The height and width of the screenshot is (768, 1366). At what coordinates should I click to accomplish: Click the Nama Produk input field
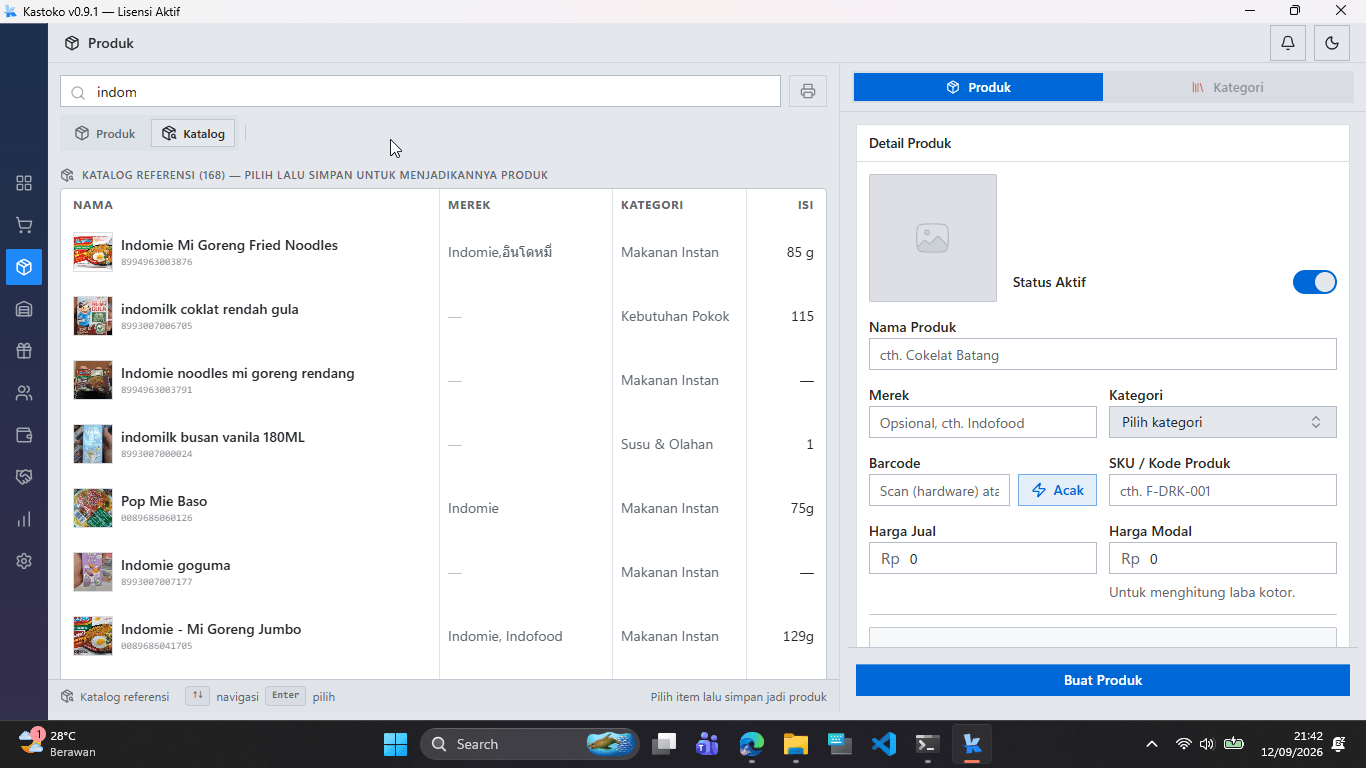point(1103,354)
